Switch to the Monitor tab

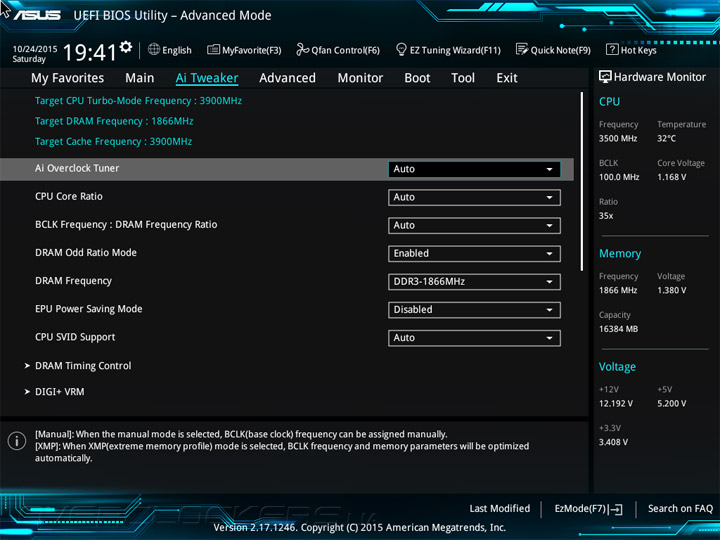click(x=360, y=78)
